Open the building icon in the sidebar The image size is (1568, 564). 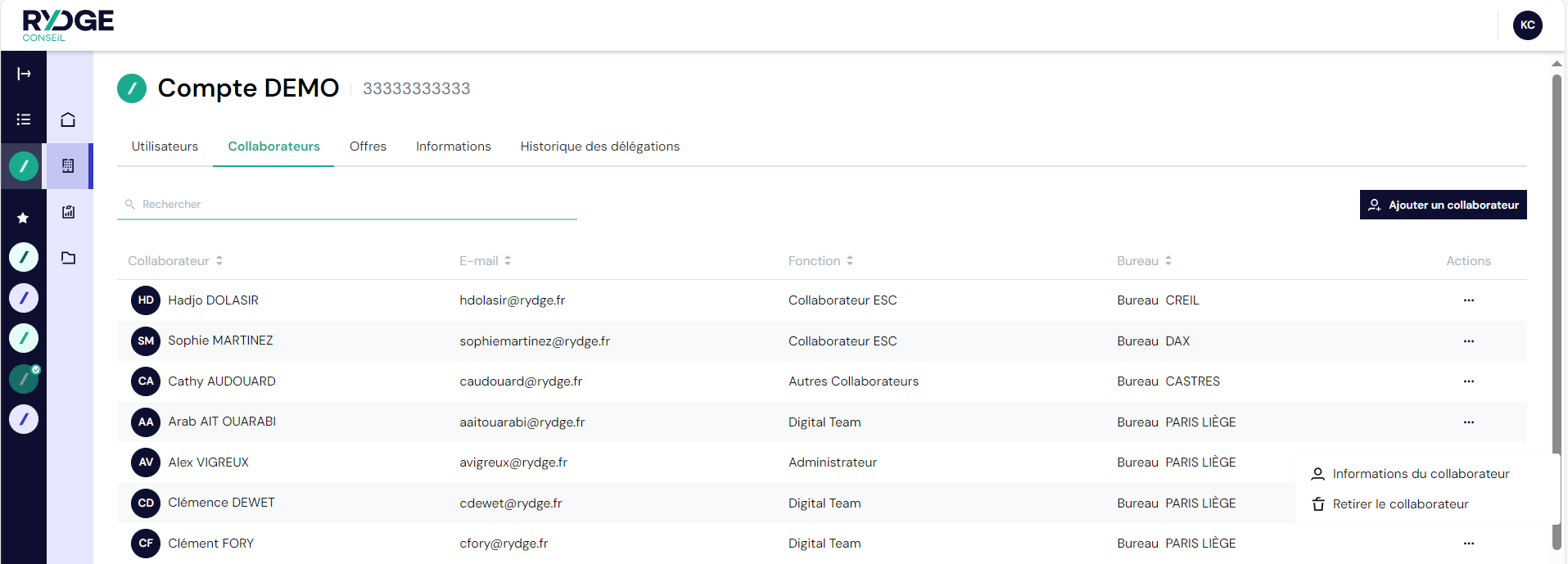68,166
